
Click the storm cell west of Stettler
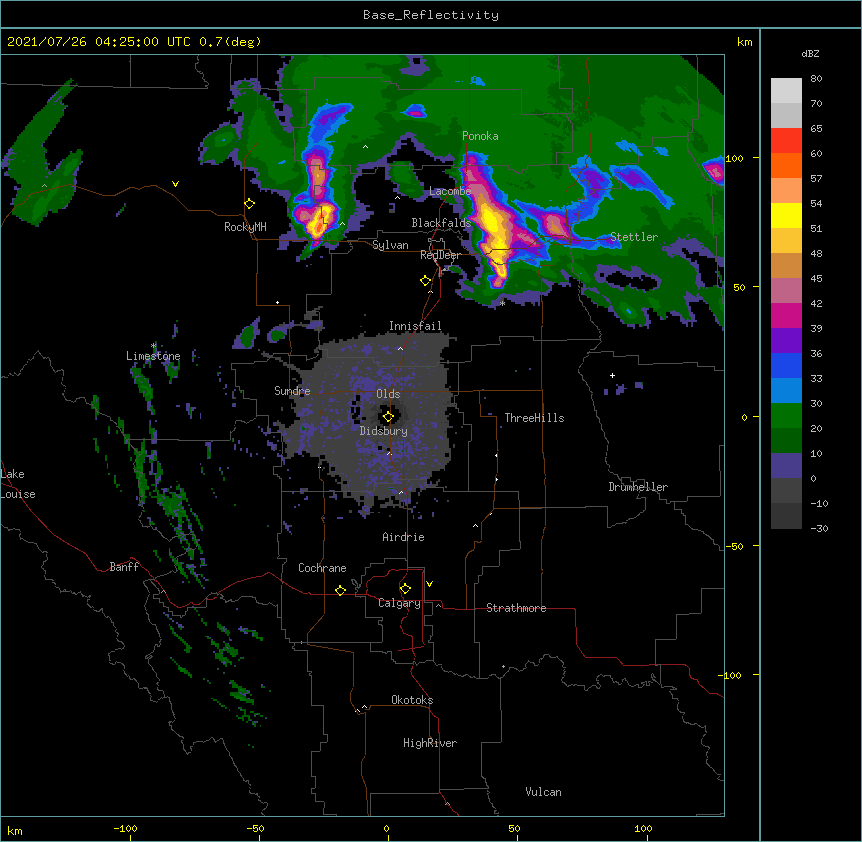[554, 226]
